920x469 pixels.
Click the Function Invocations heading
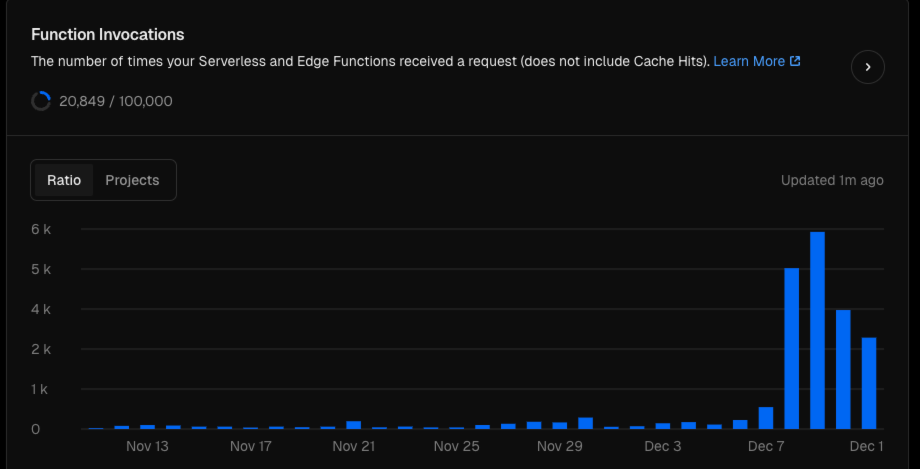(x=107, y=35)
